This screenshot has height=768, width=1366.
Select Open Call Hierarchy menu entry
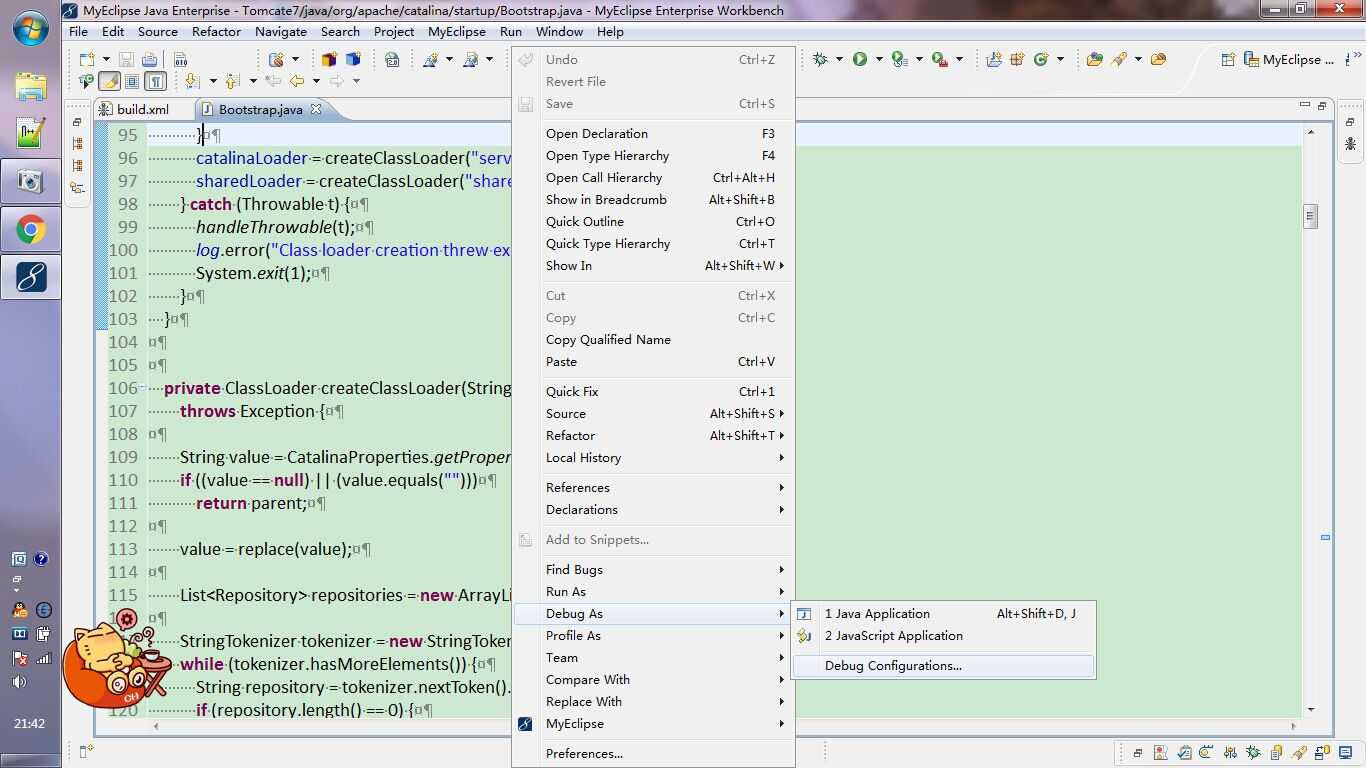654,178
